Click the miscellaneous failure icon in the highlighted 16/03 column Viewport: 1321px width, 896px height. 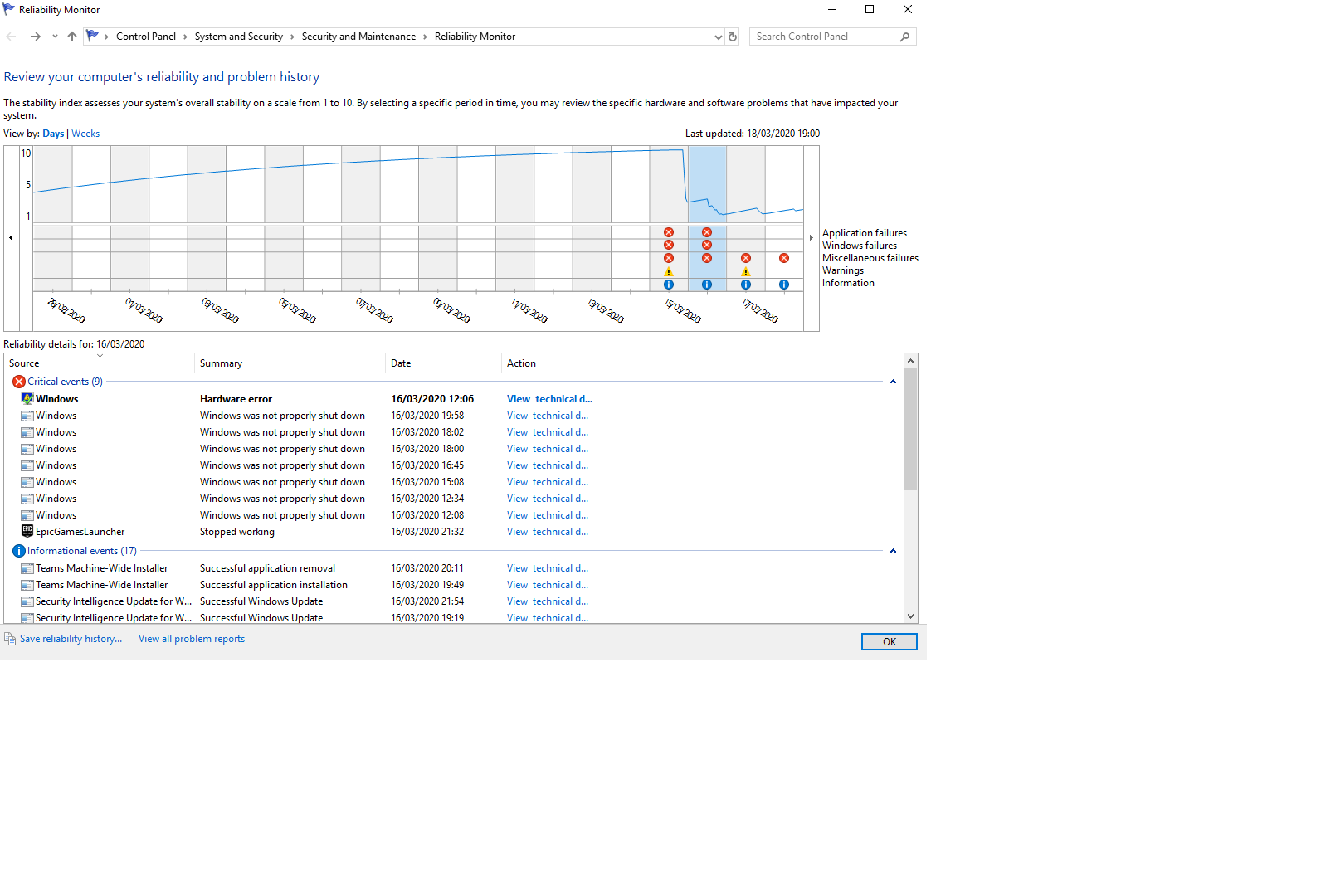coord(707,258)
